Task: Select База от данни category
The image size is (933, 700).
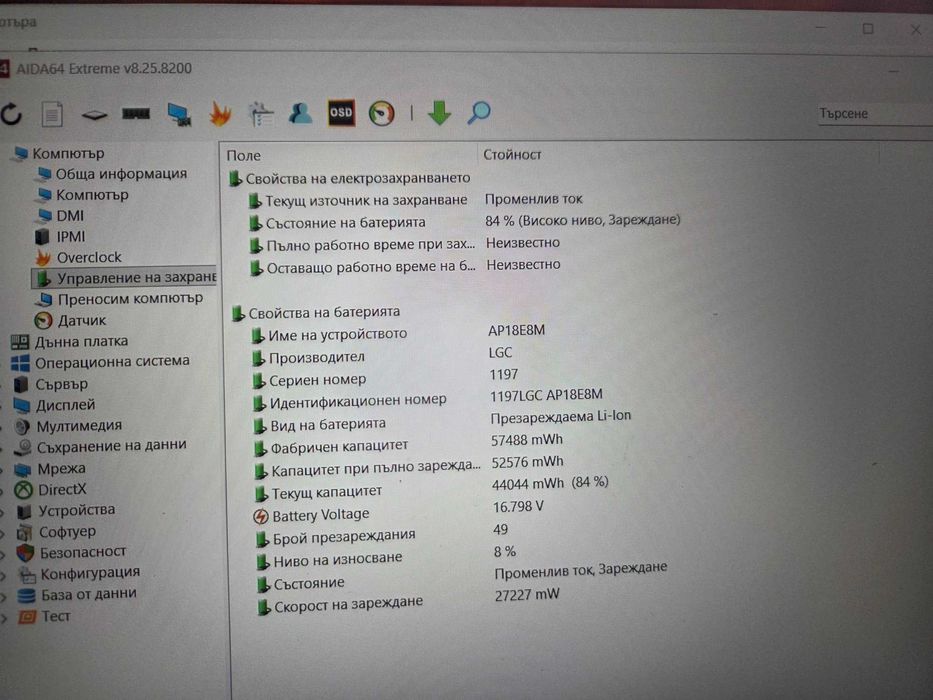Action: 77,594
